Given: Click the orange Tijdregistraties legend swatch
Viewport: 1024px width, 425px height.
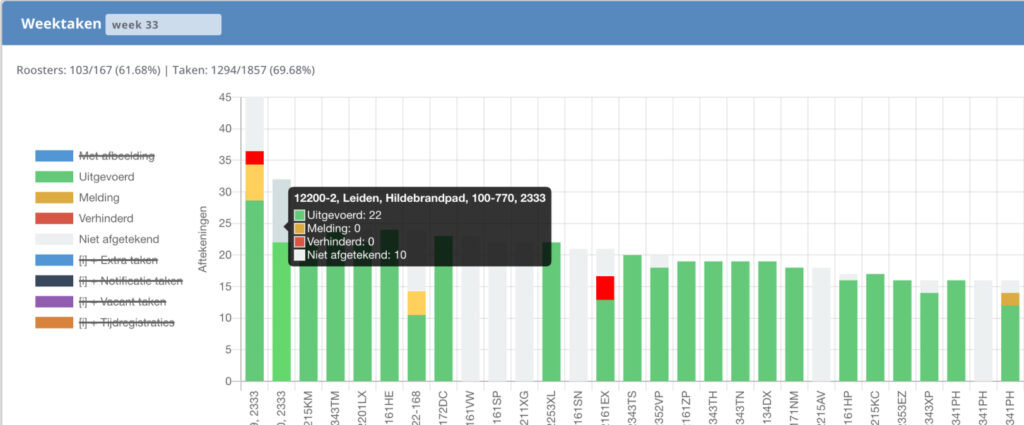Looking at the screenshot, I should (54, 322).
